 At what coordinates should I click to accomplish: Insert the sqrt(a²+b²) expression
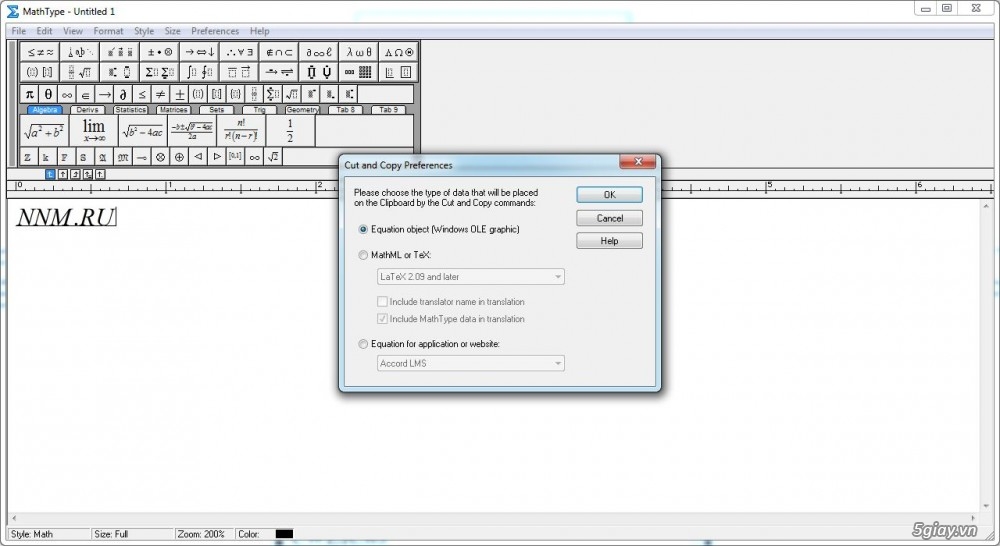tap(44, 131)
